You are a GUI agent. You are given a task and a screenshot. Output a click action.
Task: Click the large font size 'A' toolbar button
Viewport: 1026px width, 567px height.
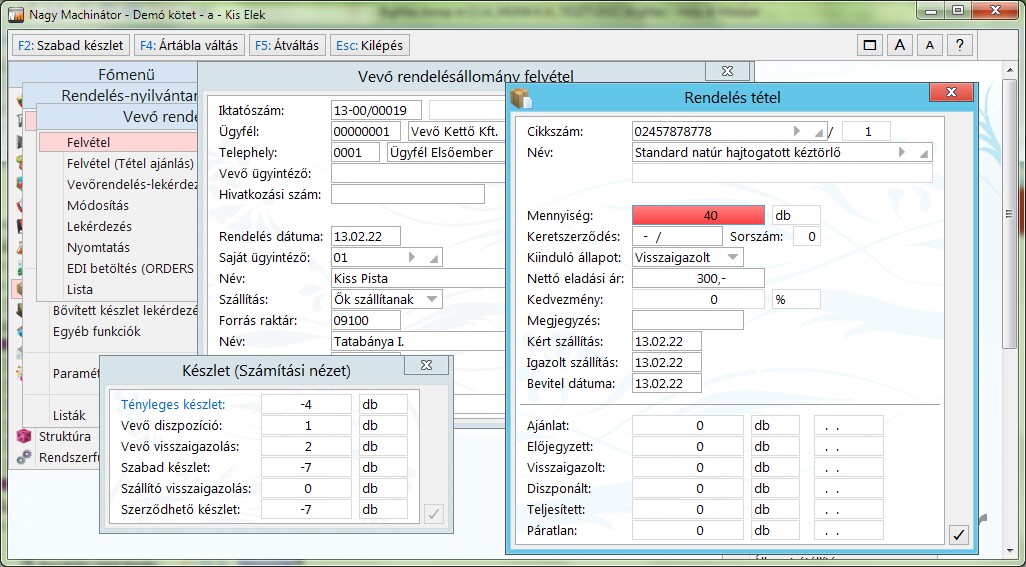click(900, 45)
